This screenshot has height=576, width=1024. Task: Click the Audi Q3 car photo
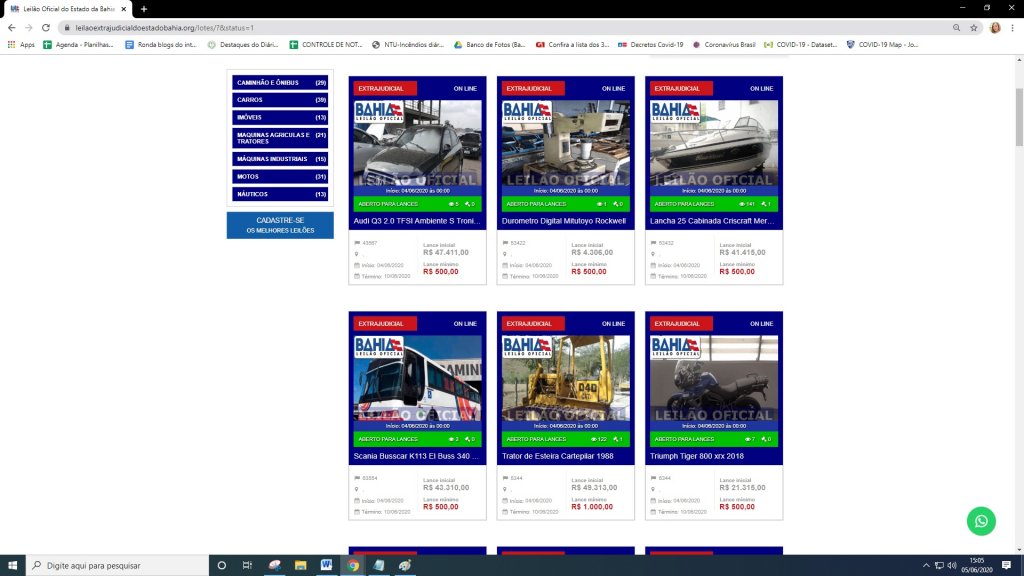click(x=417, y=143)
